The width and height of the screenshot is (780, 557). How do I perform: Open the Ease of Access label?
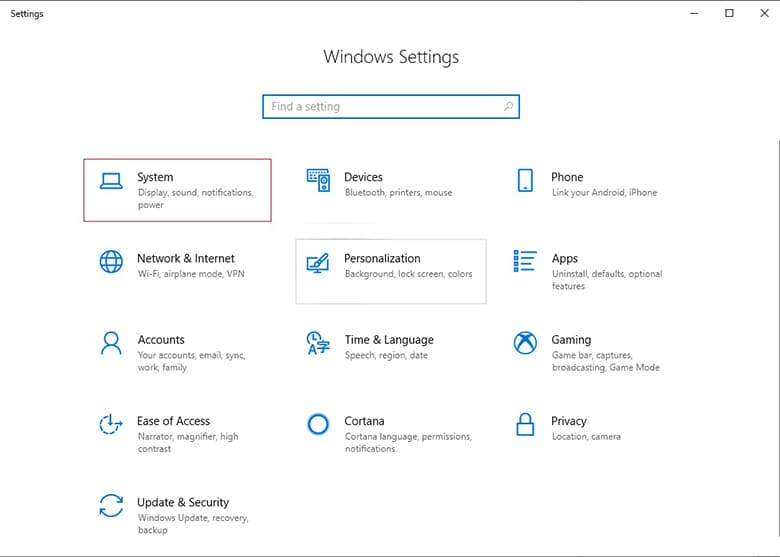pos(174,421)
